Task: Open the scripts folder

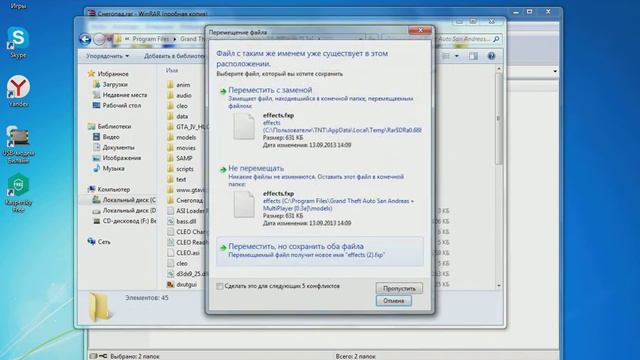Action: (180, 169)
